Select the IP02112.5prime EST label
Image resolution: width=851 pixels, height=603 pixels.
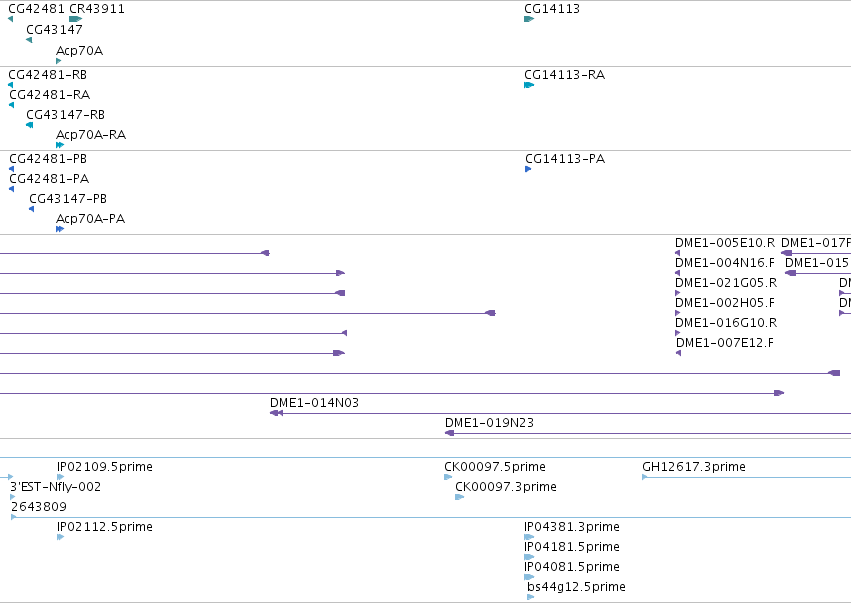tap(105, 527)
